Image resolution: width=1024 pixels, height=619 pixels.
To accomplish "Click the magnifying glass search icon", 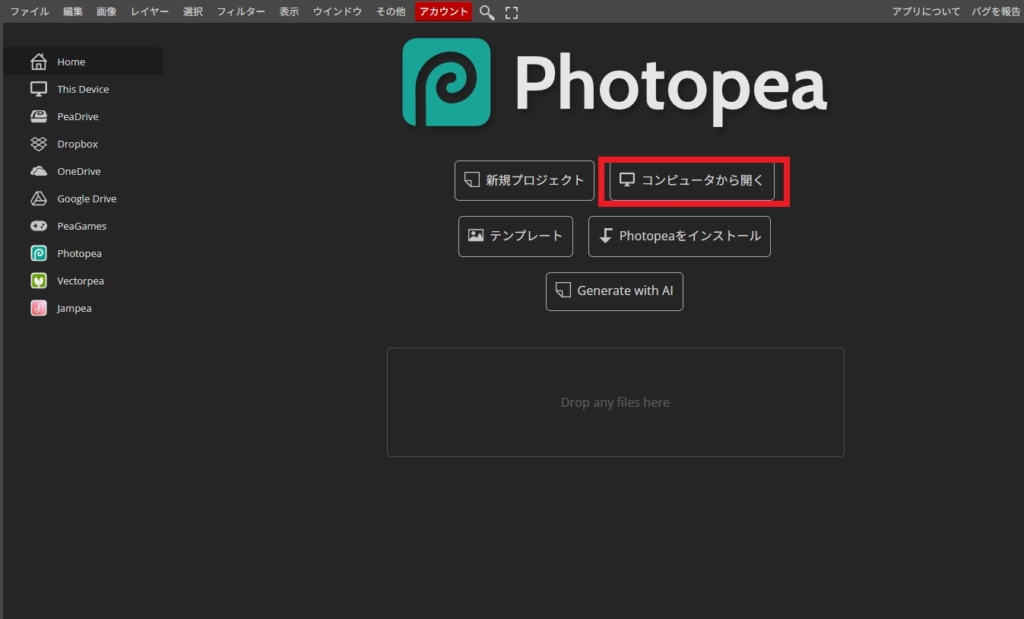I will tap(487, 12).
